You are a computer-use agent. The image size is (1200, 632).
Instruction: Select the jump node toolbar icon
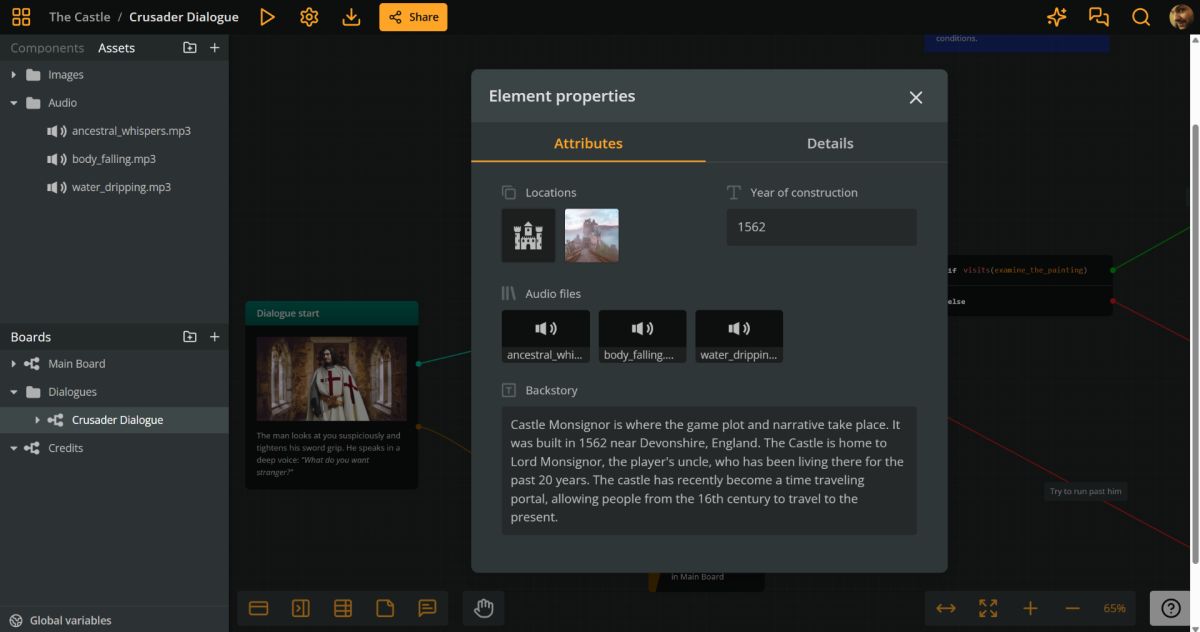(x=300, y=608)
